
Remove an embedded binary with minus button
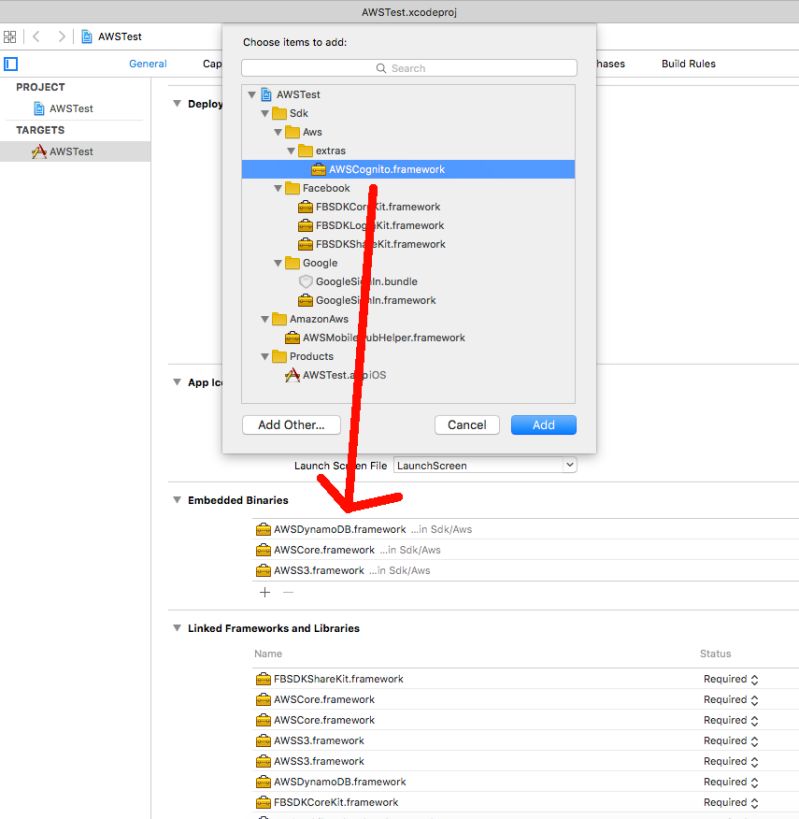pyautogui.click(x=288, y=592)
